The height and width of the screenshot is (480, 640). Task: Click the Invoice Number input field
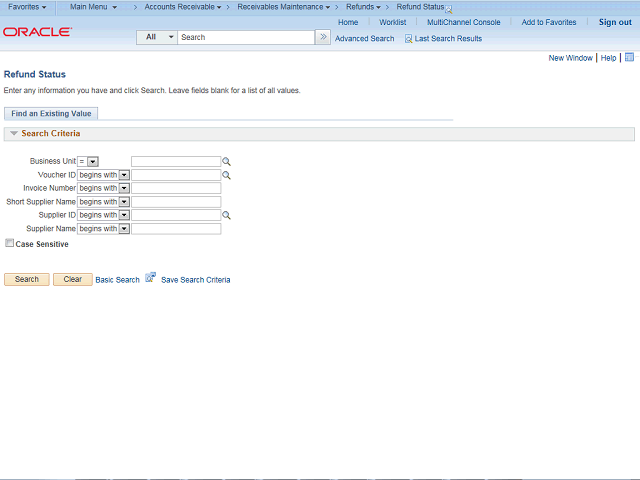pyautogui.click(x=176, y=188)
